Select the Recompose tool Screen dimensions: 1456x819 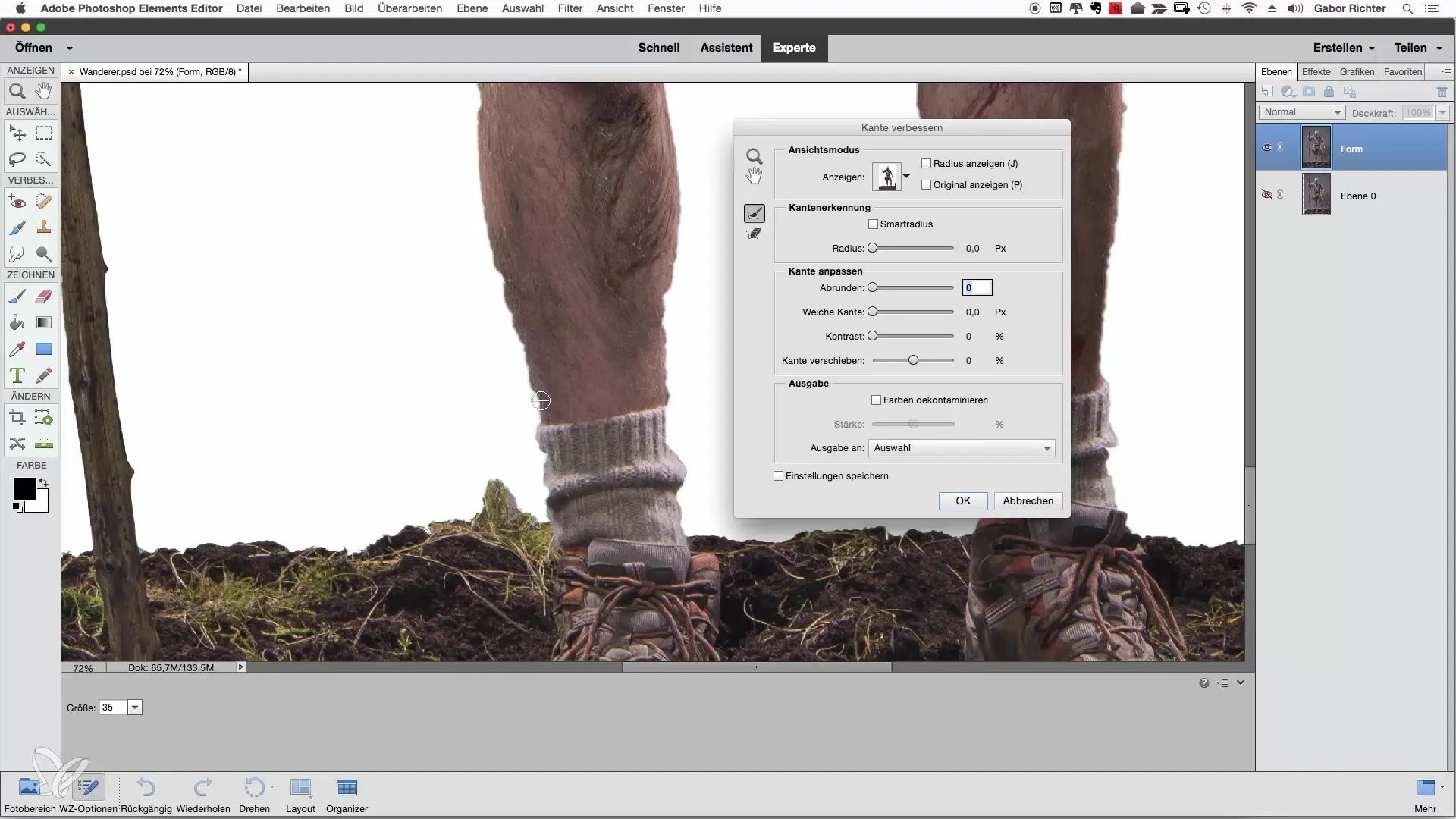(x=44, y=418)
